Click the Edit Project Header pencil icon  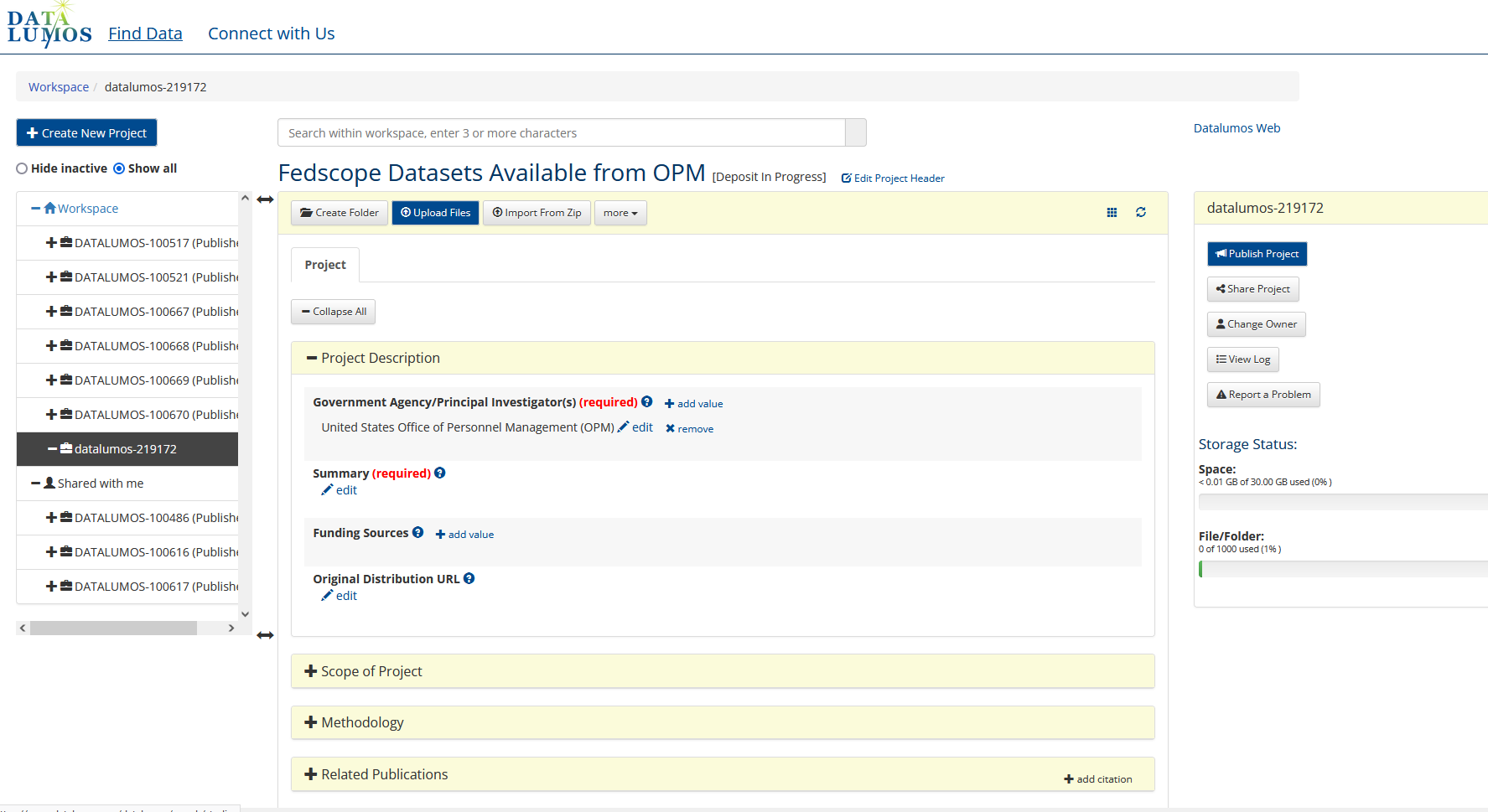click(x=846, y=178)
